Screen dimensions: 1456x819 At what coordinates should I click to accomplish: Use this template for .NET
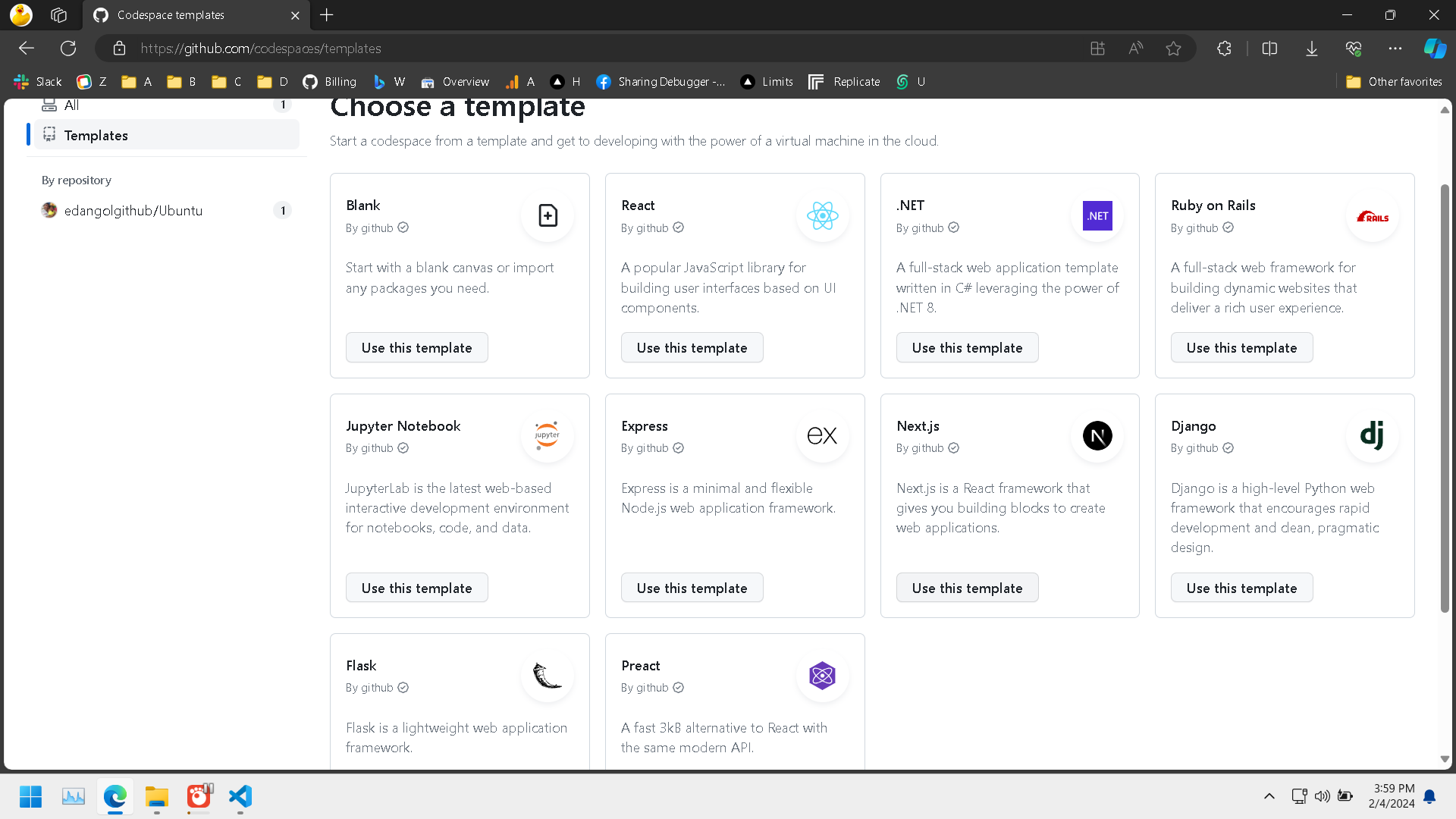pos(967,348)
